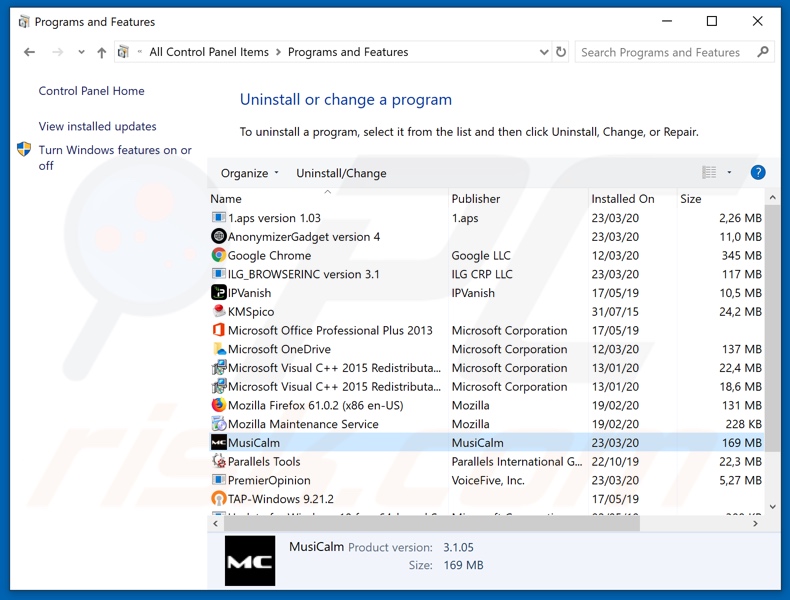Click the ILG_BROWSERINC program icon
The image size is (790, 600).
218,274
